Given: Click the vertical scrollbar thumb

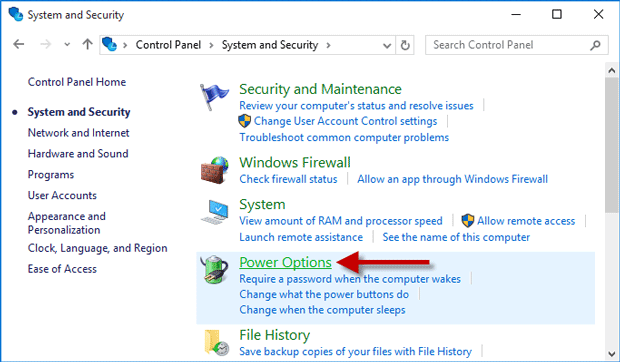Looking at the screenshot, I should click(x=612, y=145).
